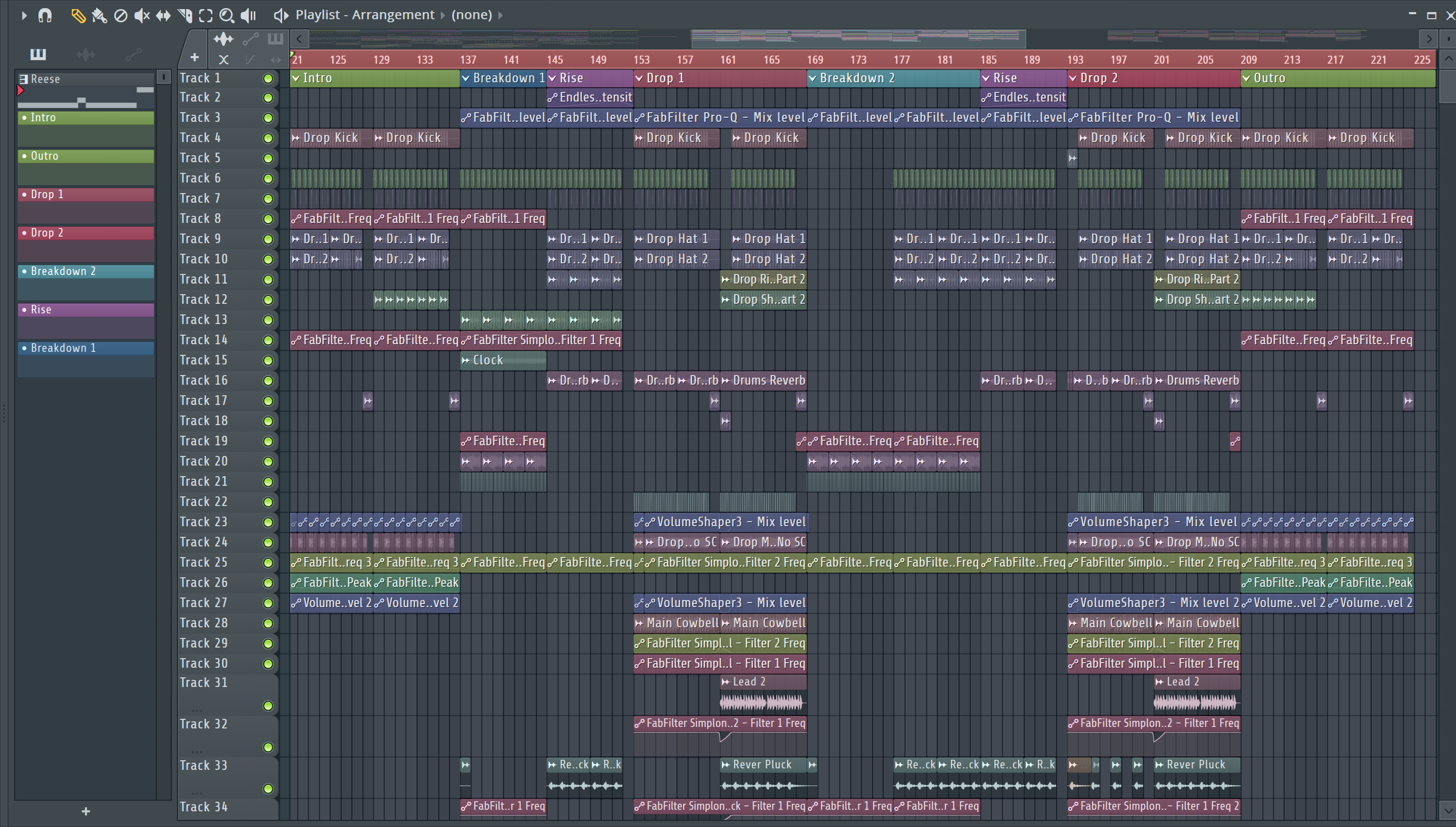Toggle audio clip waveform display icon
The height and width of the screenshot is (827, 1456).
(x=223, y=39)
